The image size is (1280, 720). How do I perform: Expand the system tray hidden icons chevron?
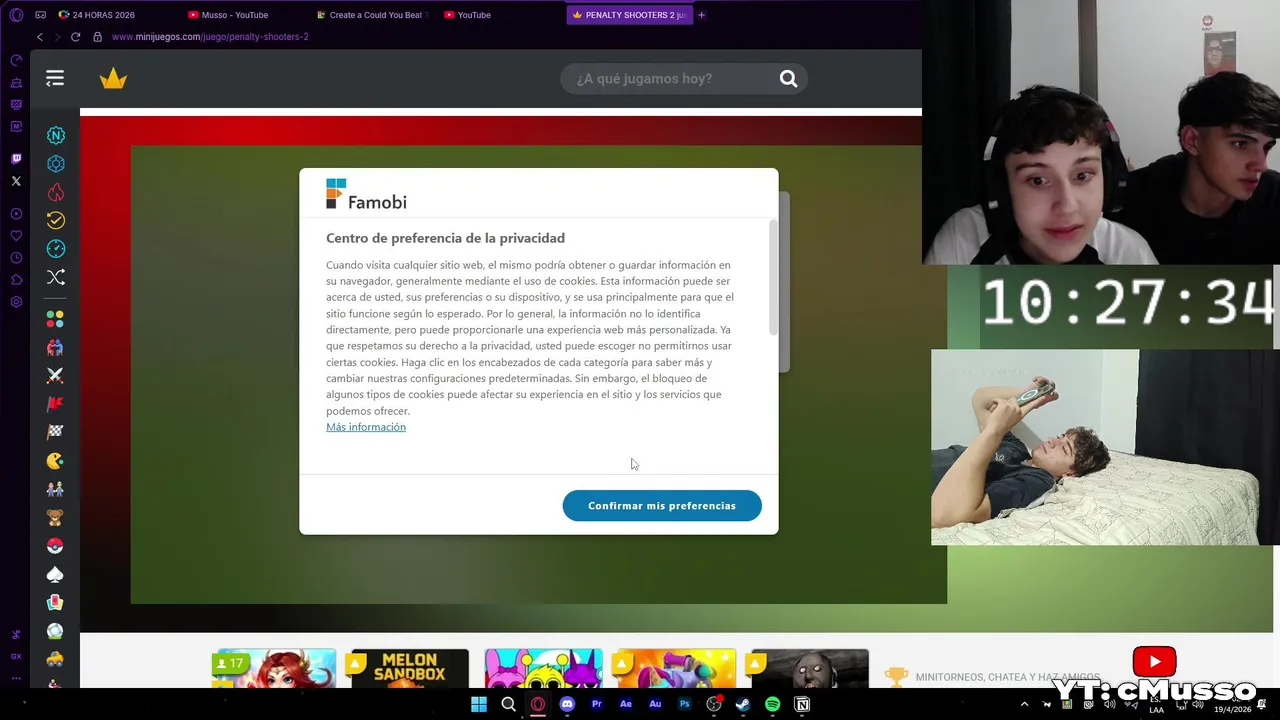click(x=1024, y=704)
